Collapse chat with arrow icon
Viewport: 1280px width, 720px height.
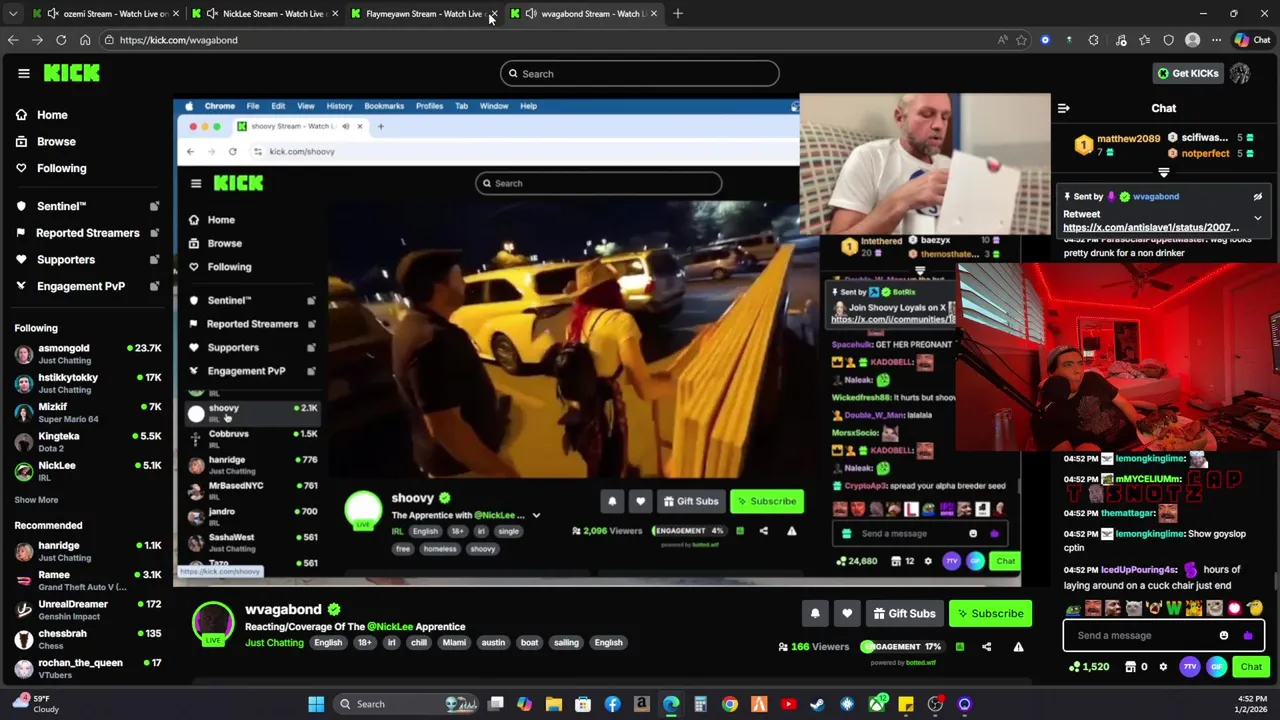pyautogui.click(x=1064, y=108)
